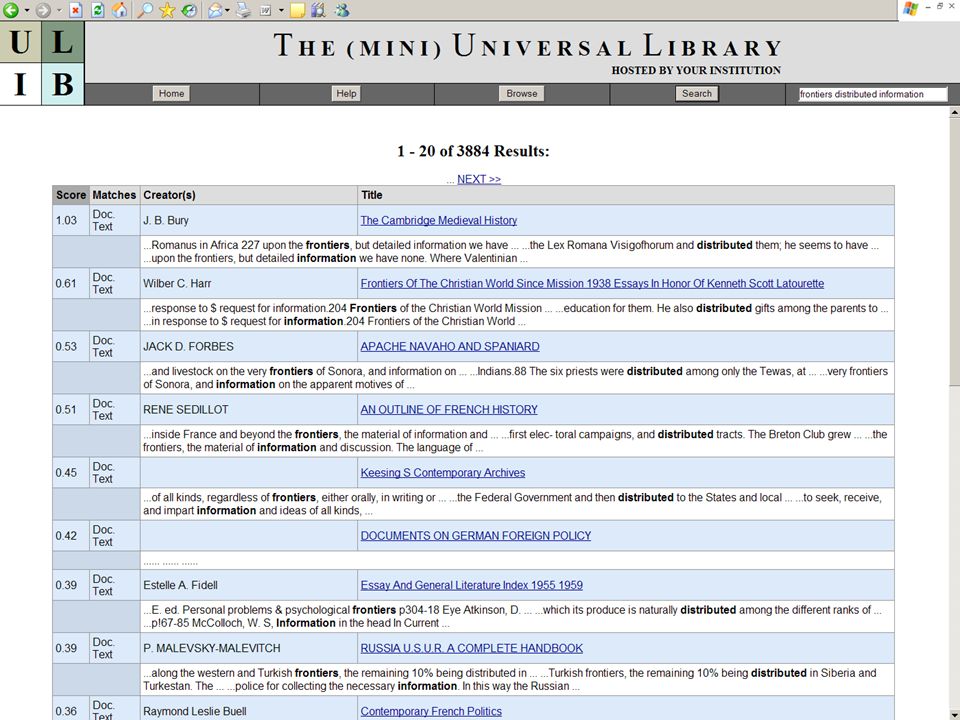
Task: Open the Forward button history dropdown arrow
Action: [59, 10]
